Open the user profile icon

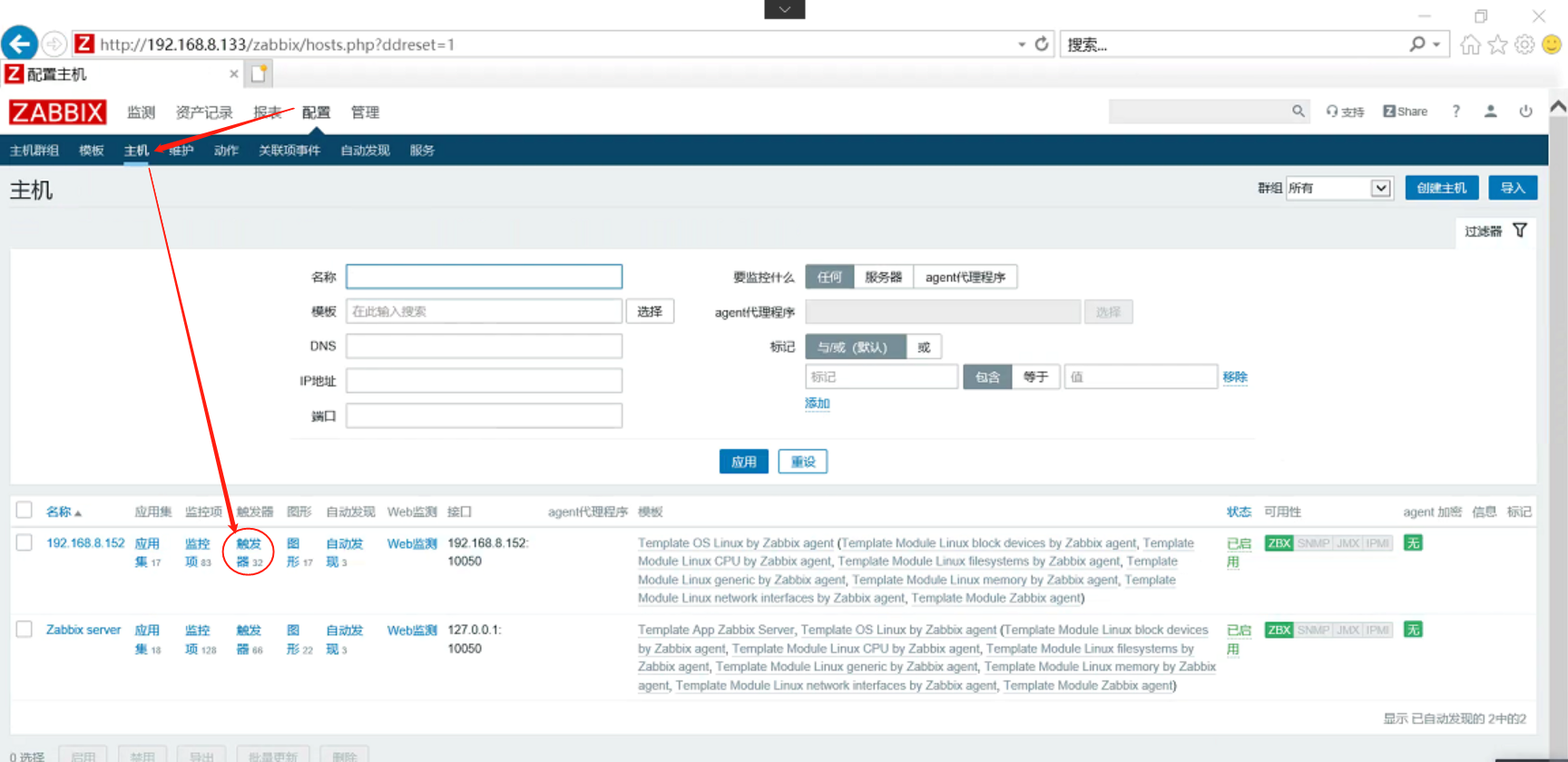pyautogui.click(x=1491, y=112)
